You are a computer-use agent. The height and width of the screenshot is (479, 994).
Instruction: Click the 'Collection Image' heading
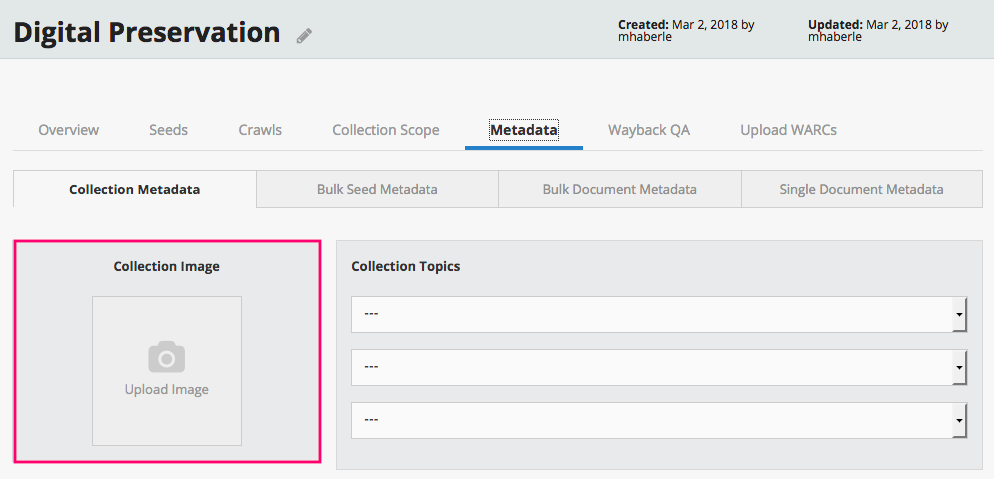tap(167, 267)
